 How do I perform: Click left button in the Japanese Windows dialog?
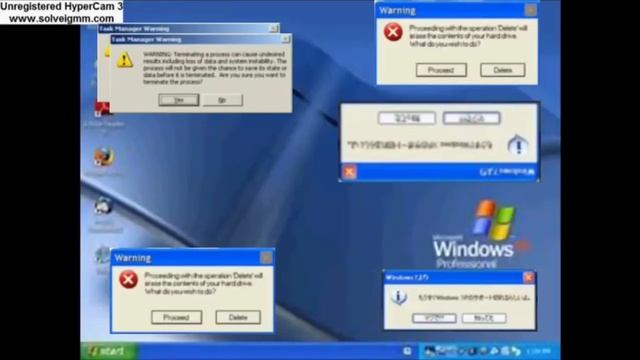[434, 318]
